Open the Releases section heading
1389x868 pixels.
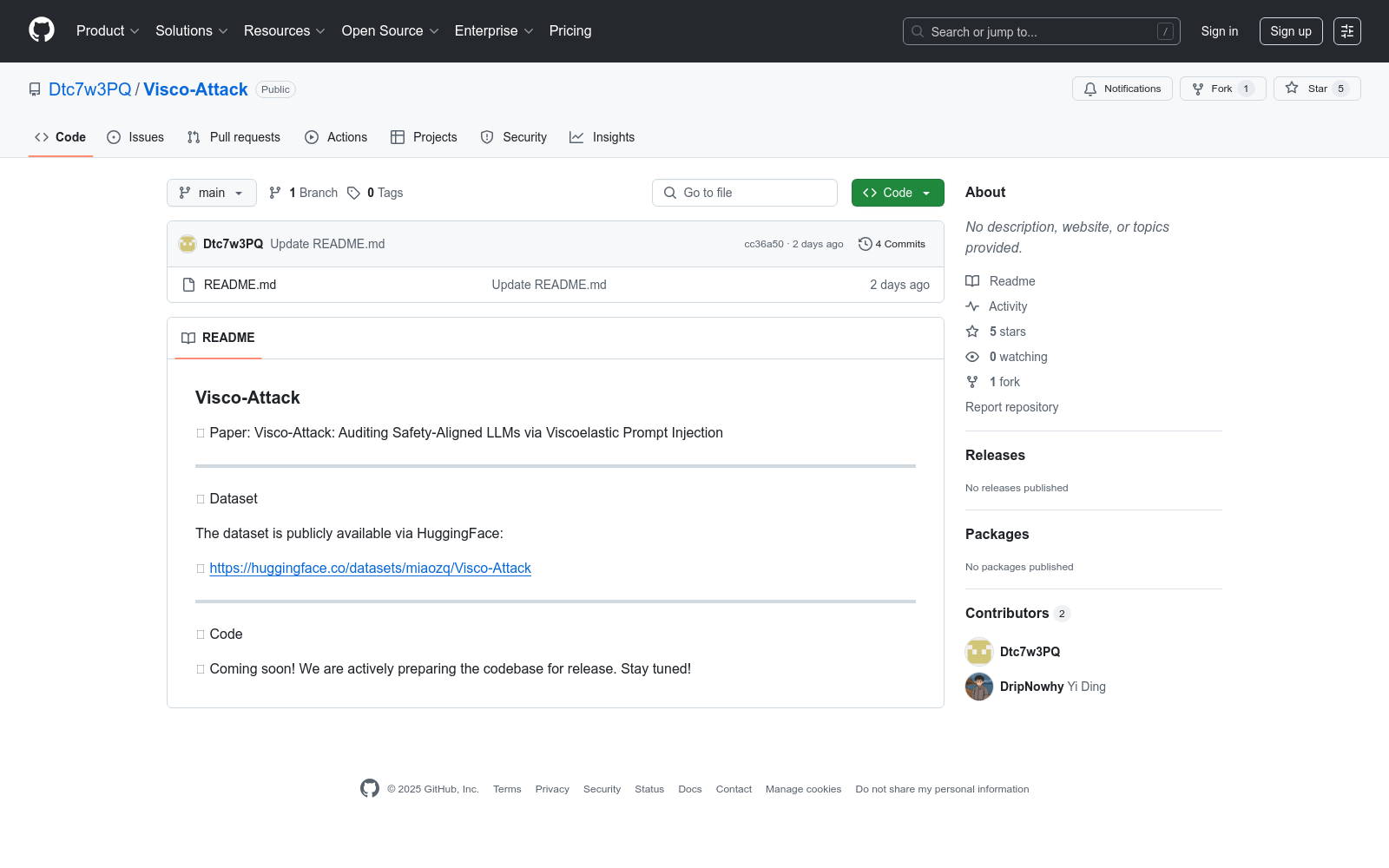(995, 455)
